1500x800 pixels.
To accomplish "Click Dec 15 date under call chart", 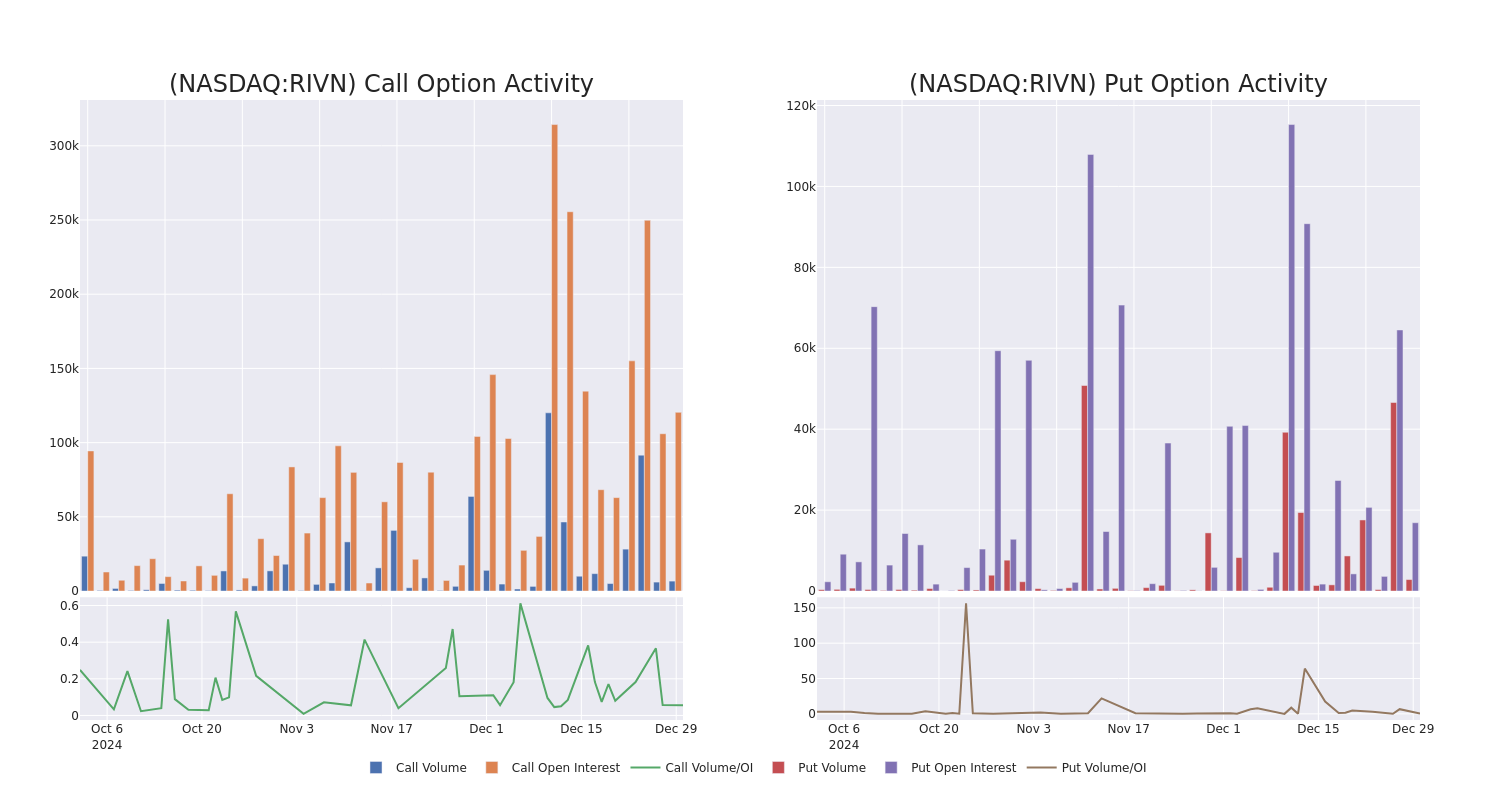I will (582, 729).
